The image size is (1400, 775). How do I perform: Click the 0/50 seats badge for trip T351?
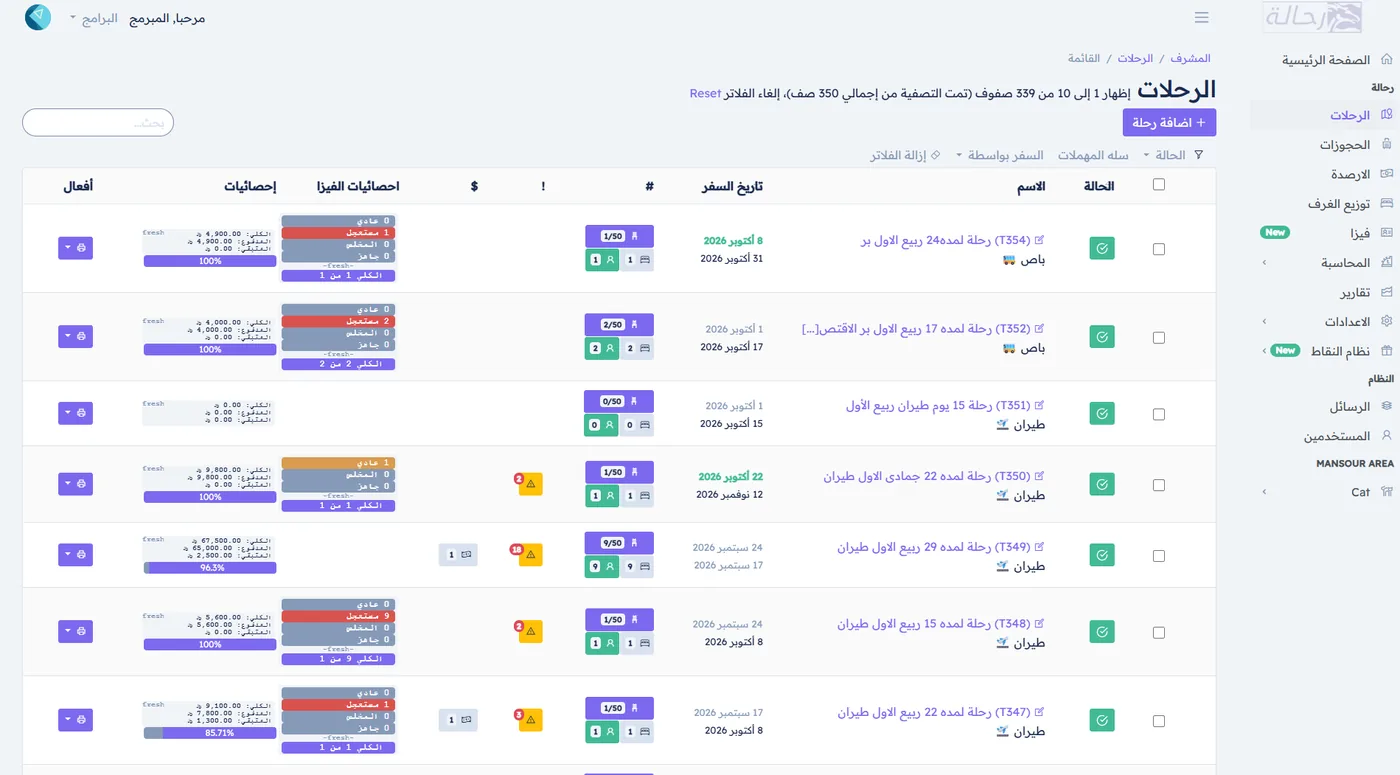619,401
